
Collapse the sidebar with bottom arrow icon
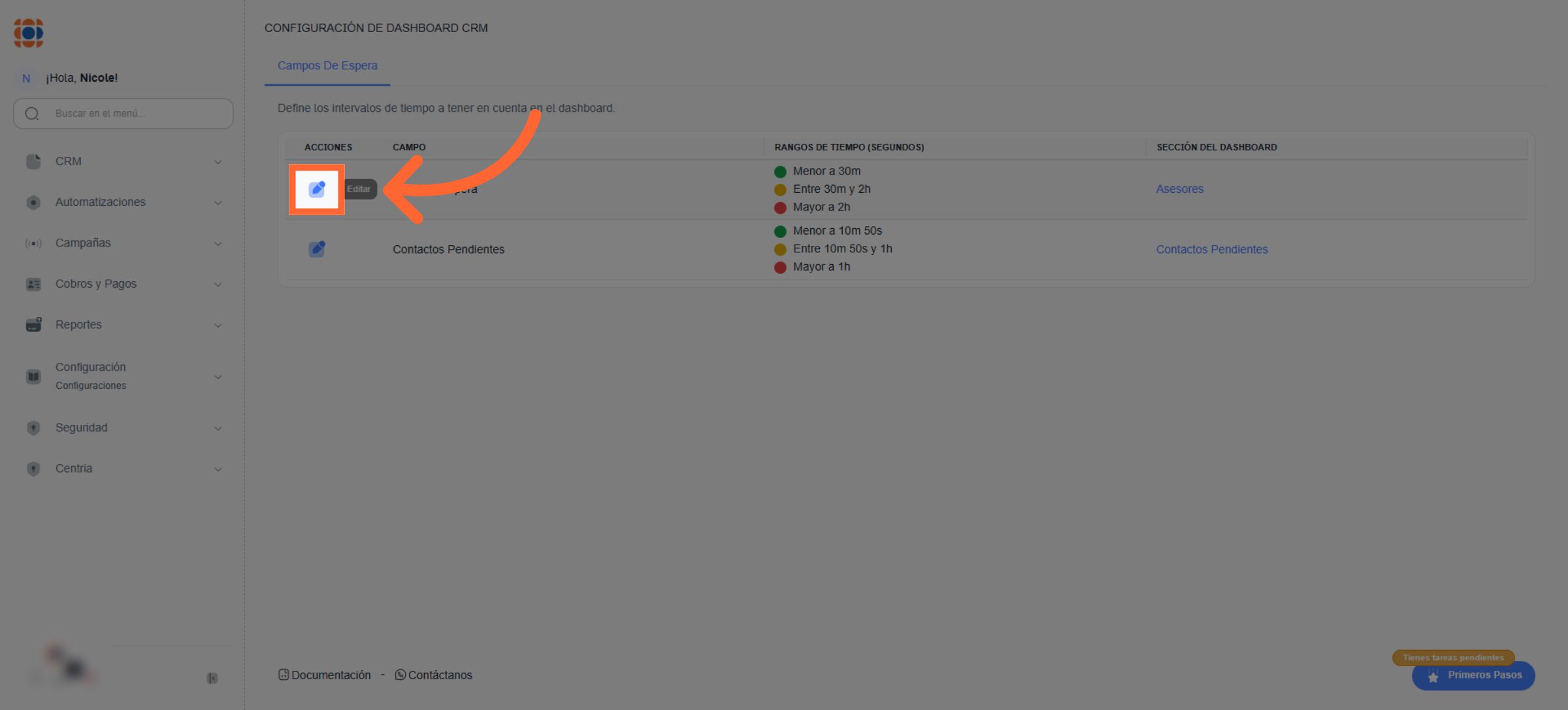(212, 678)
